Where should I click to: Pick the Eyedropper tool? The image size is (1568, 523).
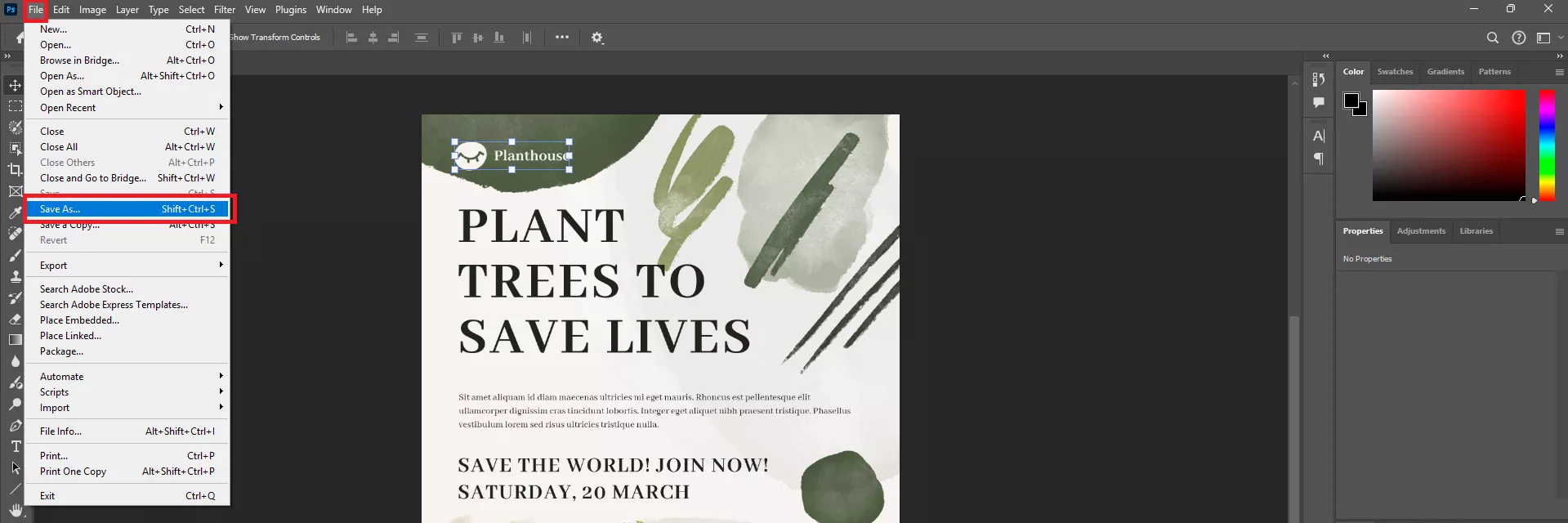click(15, 213)
